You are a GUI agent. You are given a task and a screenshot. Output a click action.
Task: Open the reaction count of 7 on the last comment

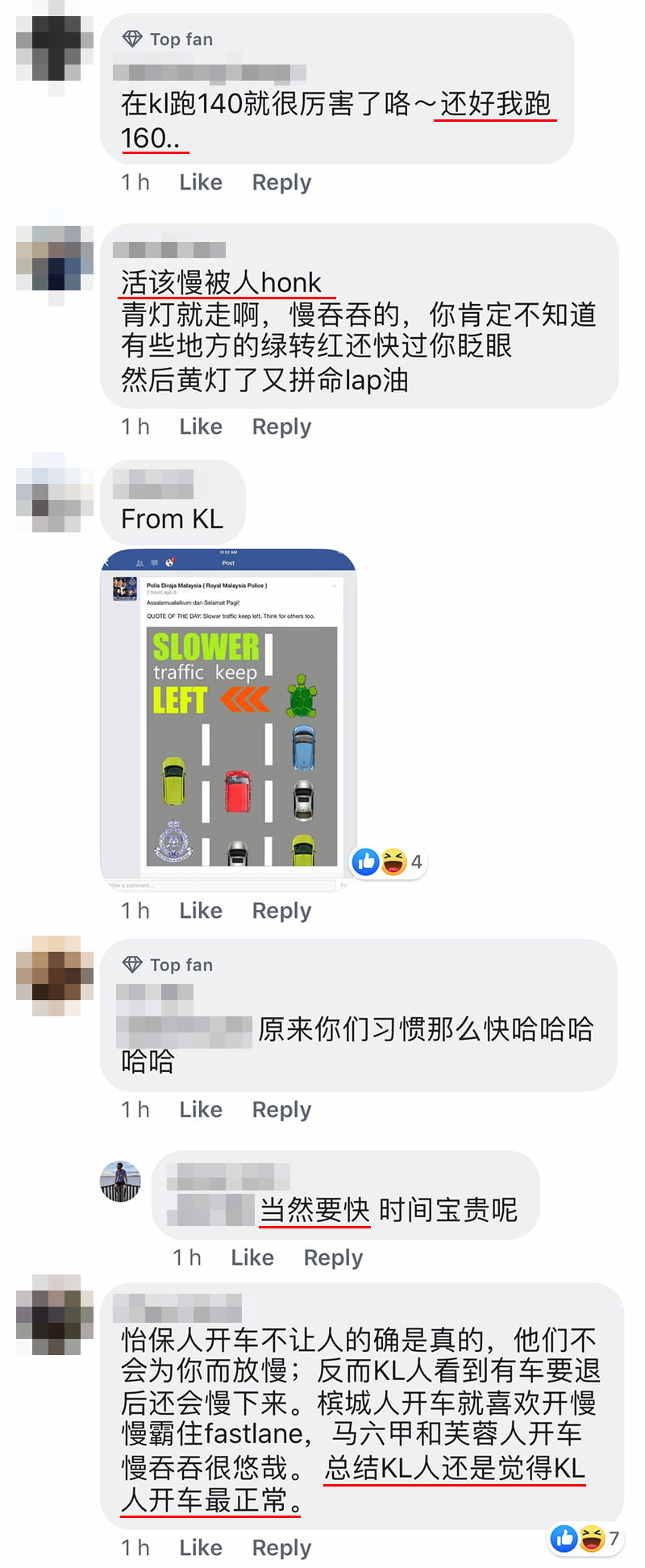click(614, 1538)
